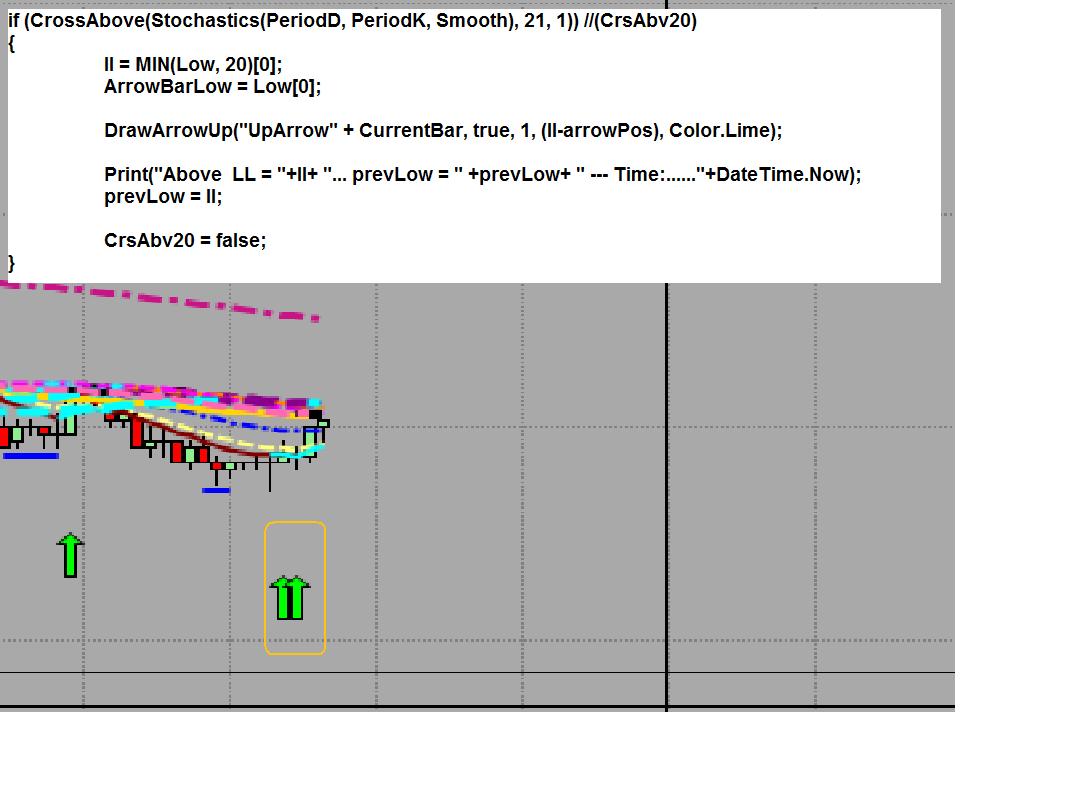Select the small black square marker above the last candle
The height and width of the screenshot is (803, 1066).
click(315, 414)
